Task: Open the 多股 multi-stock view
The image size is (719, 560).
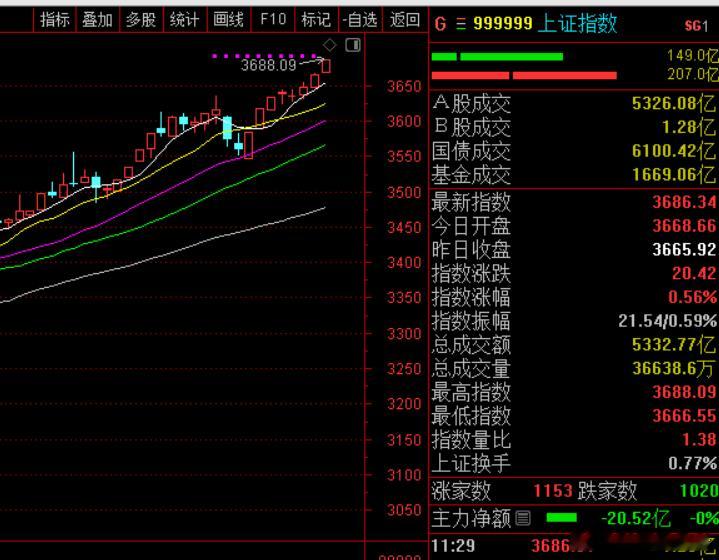Action: 140,20
